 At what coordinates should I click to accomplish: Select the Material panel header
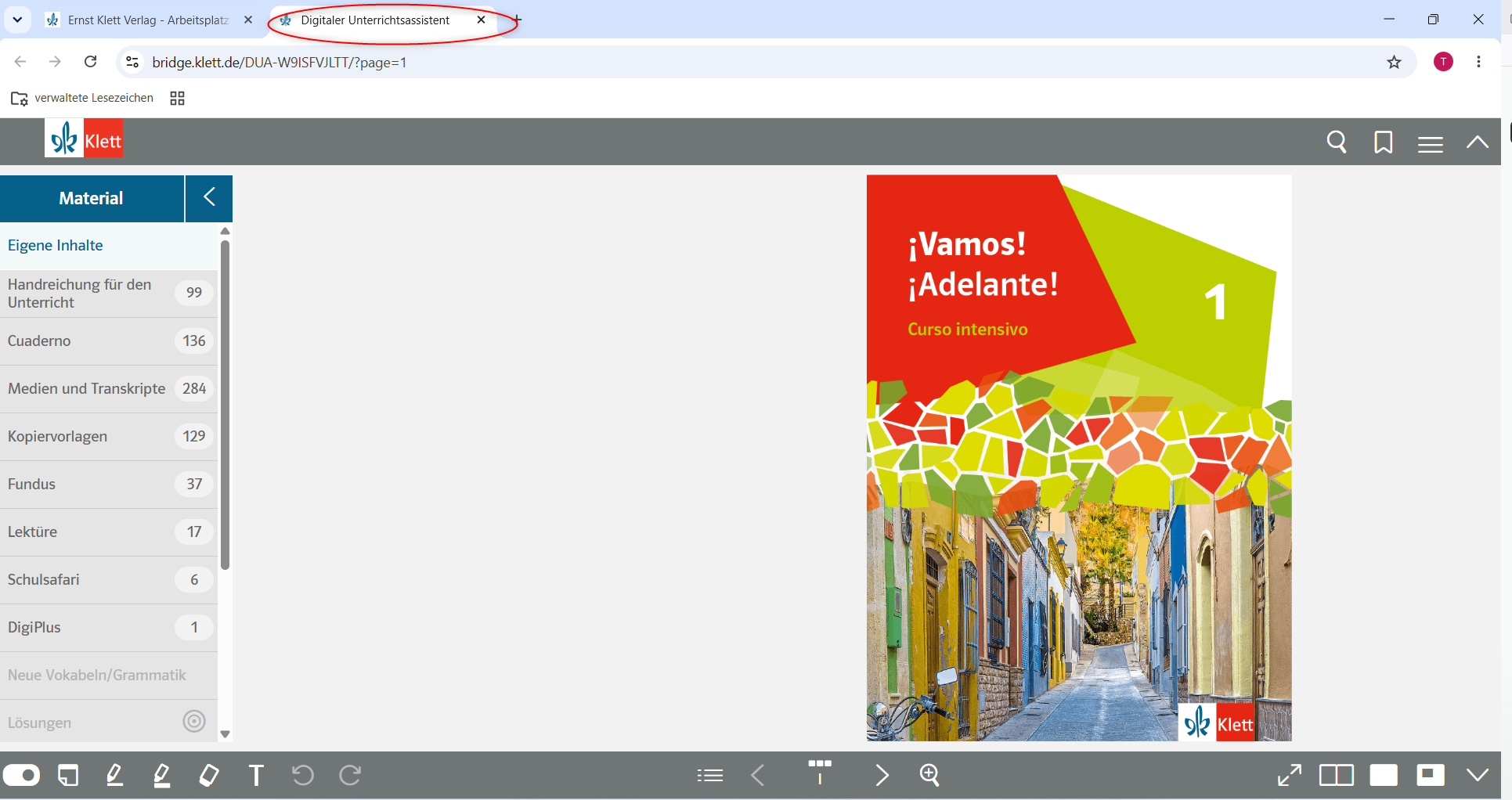(x=92, y=198)
